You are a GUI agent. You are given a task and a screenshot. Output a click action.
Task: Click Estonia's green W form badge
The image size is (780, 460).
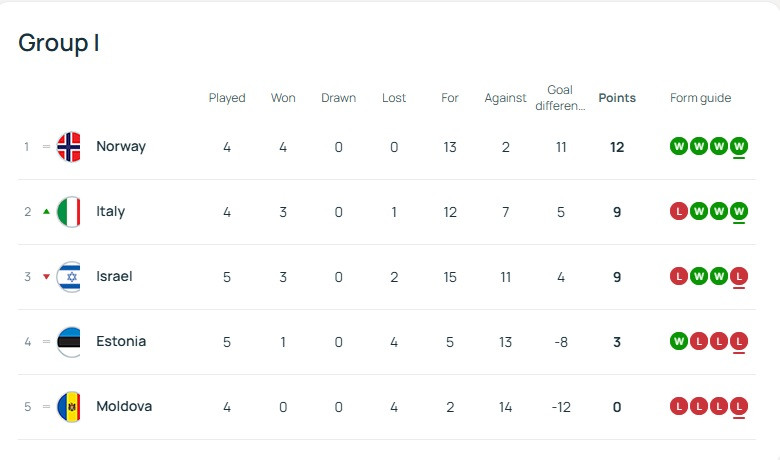(679, 342)
